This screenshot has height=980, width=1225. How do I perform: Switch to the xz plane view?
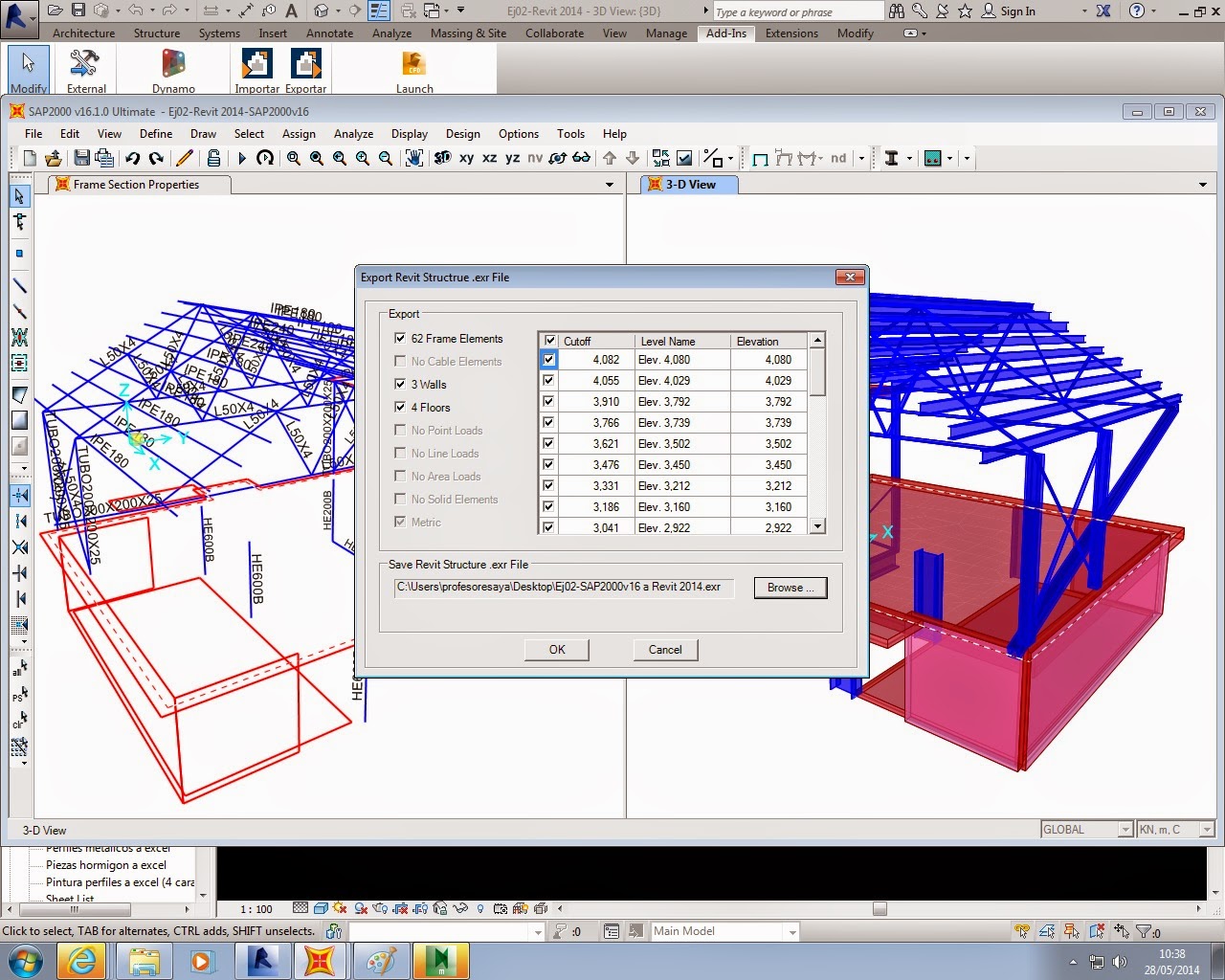point(489,158)
